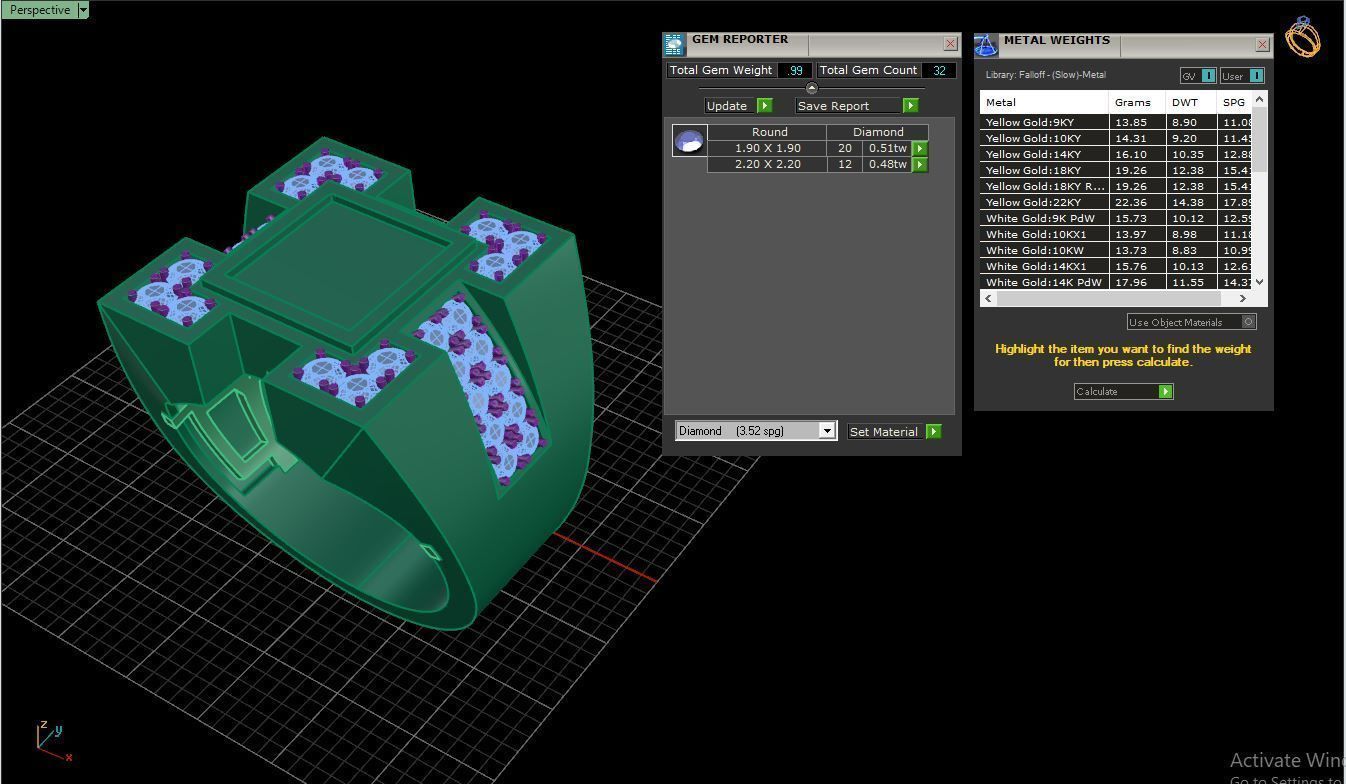Select the White Gold:9K PdW row
Viewport: 1346px width, 784px height.
pyautogui.click(x=1115, y=218)
